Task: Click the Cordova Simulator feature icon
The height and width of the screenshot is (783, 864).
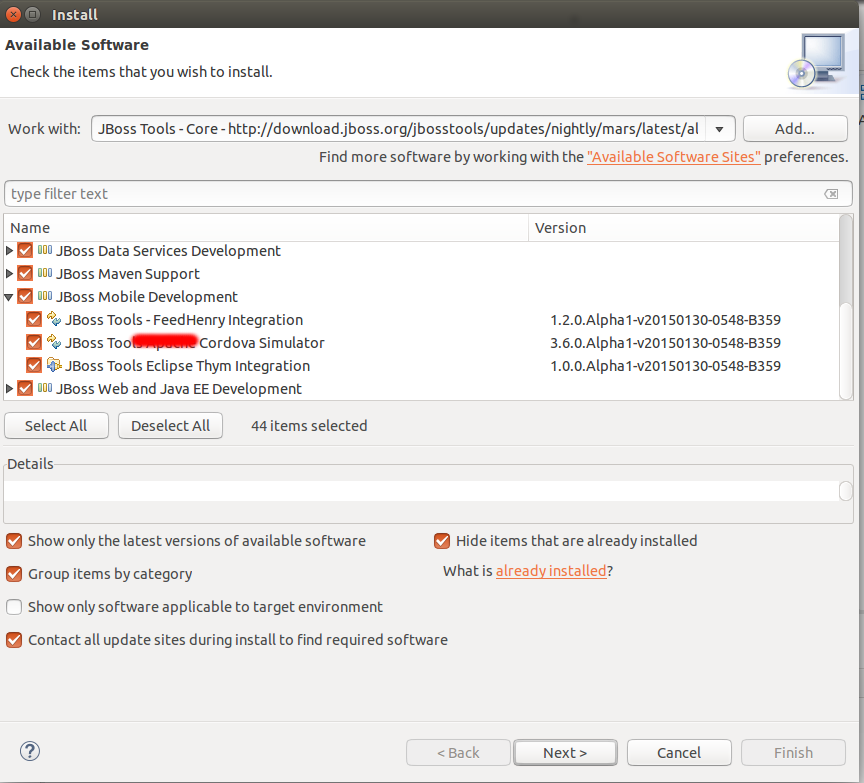Action: 54,342
